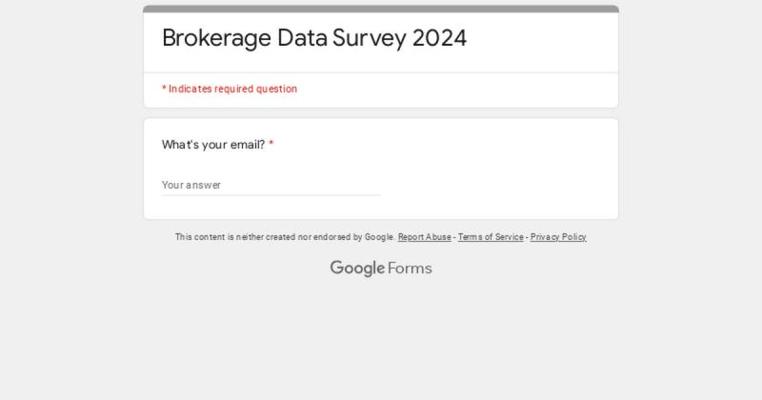Open the Privacy Policy link

point(558,237)
